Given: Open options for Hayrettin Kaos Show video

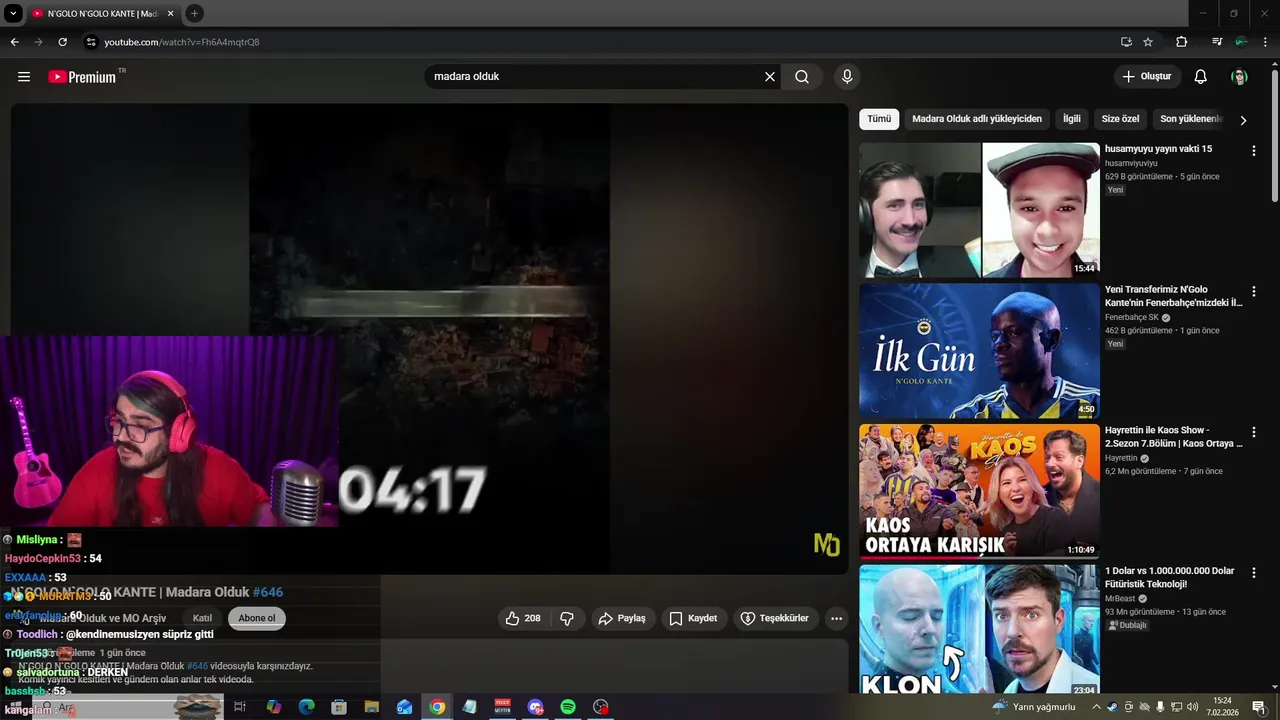Looking at the screenshot, I should (1254, 433).
